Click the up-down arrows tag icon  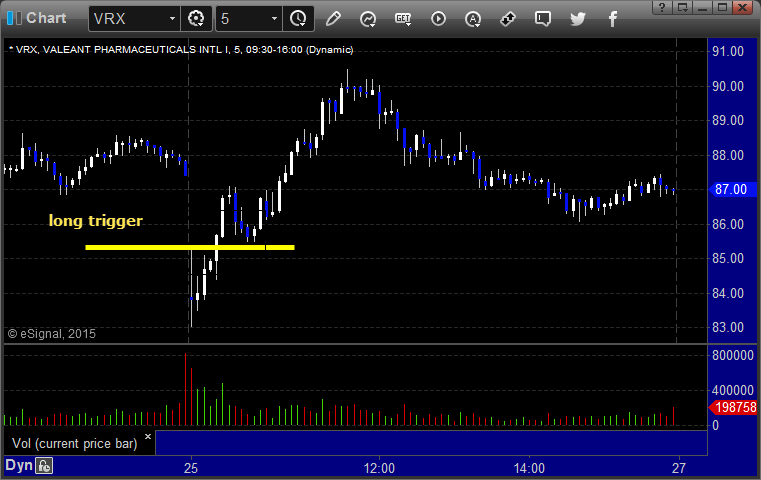coord(508,19)
